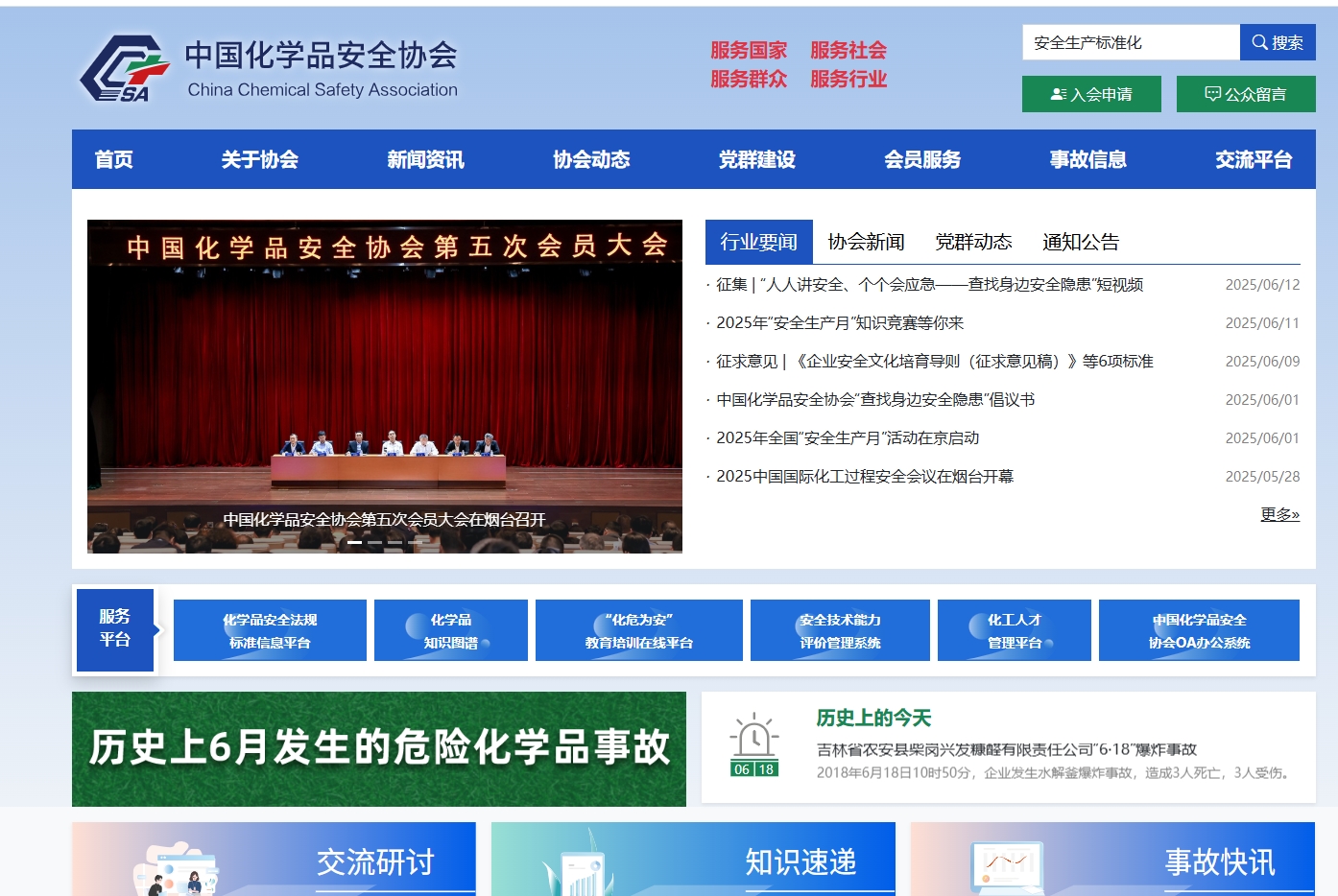Click the 历史上的今天 heading

click(874, 718)
